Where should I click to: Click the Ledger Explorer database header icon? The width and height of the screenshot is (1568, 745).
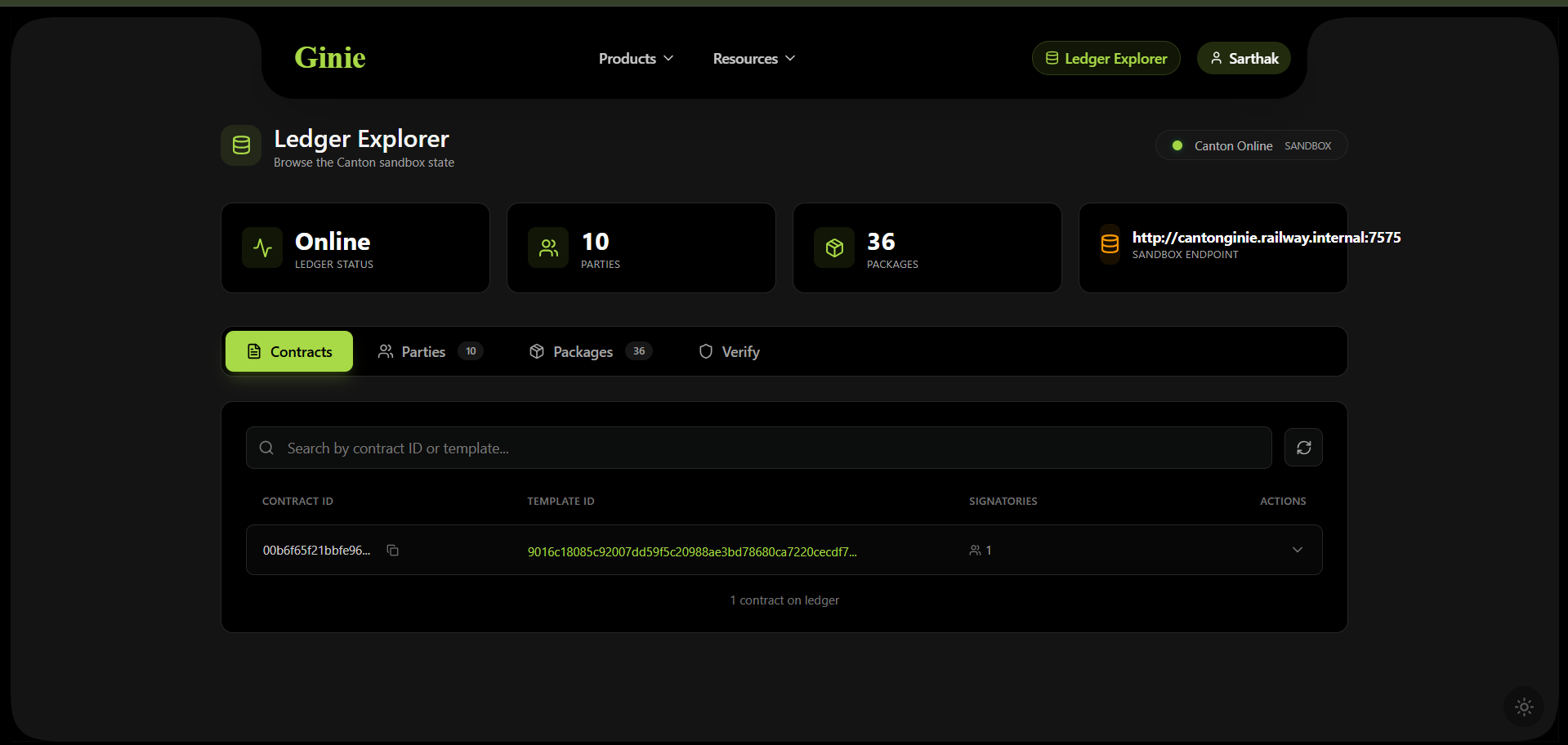tap(241, 145)
